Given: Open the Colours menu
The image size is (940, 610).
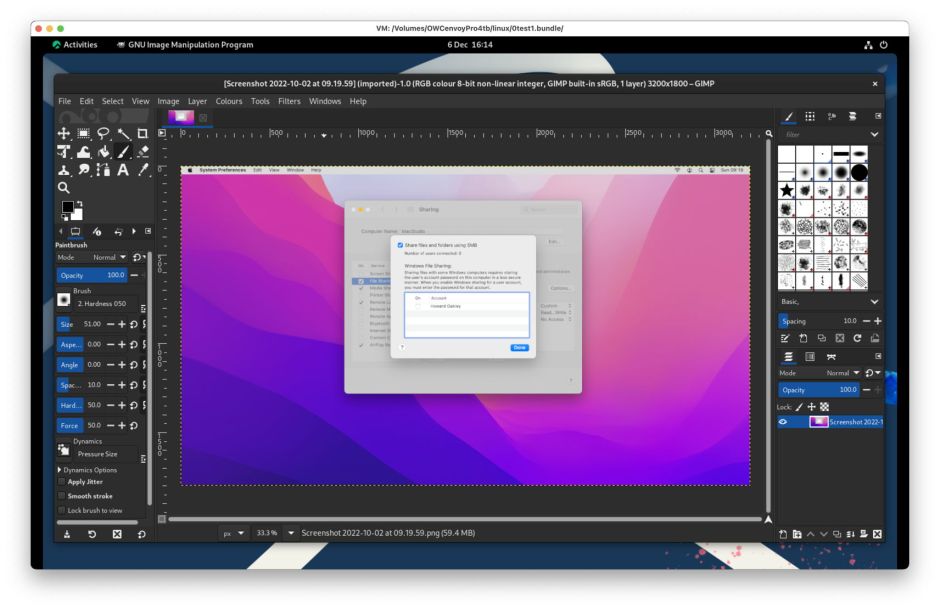Looking at the screenshot, I should point(229,101).
